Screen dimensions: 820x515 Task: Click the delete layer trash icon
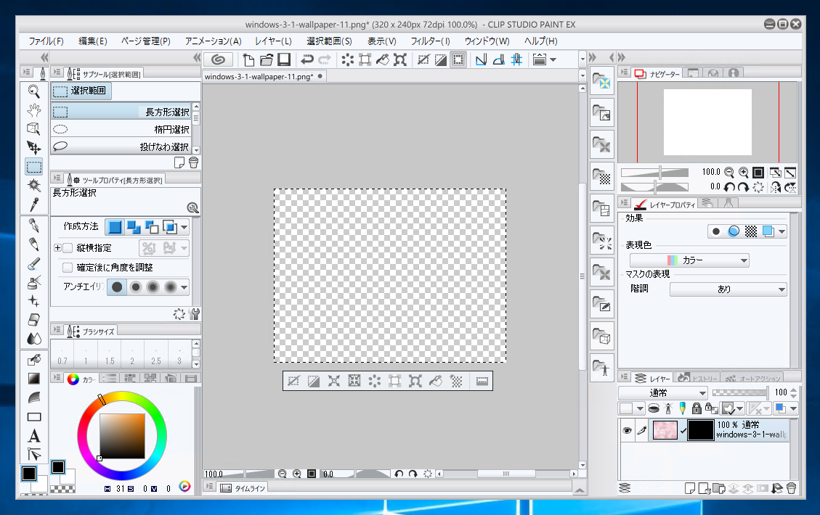tap(791, 488)
